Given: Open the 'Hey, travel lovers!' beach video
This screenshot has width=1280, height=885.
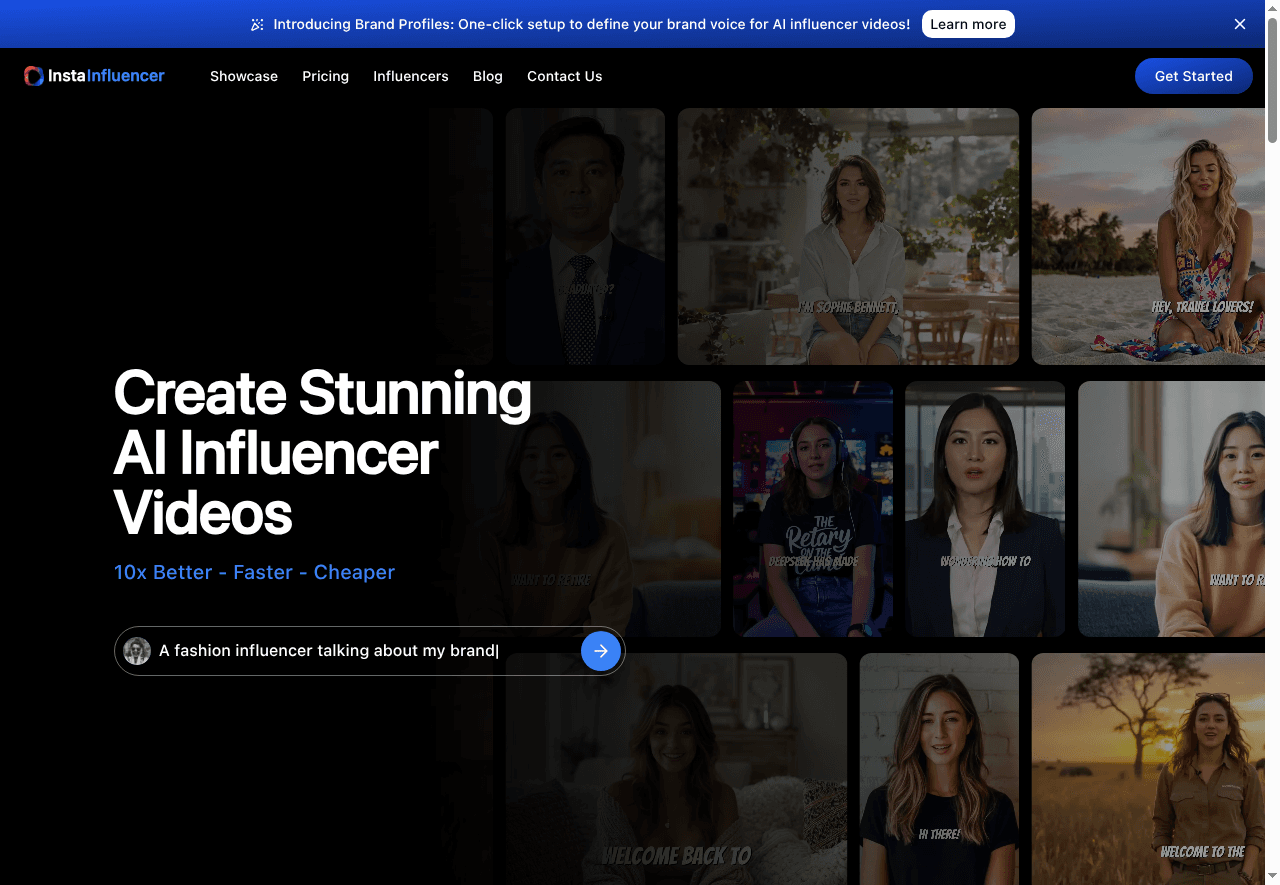Looking at the screenshot, I should click(x=1148, y=236).
